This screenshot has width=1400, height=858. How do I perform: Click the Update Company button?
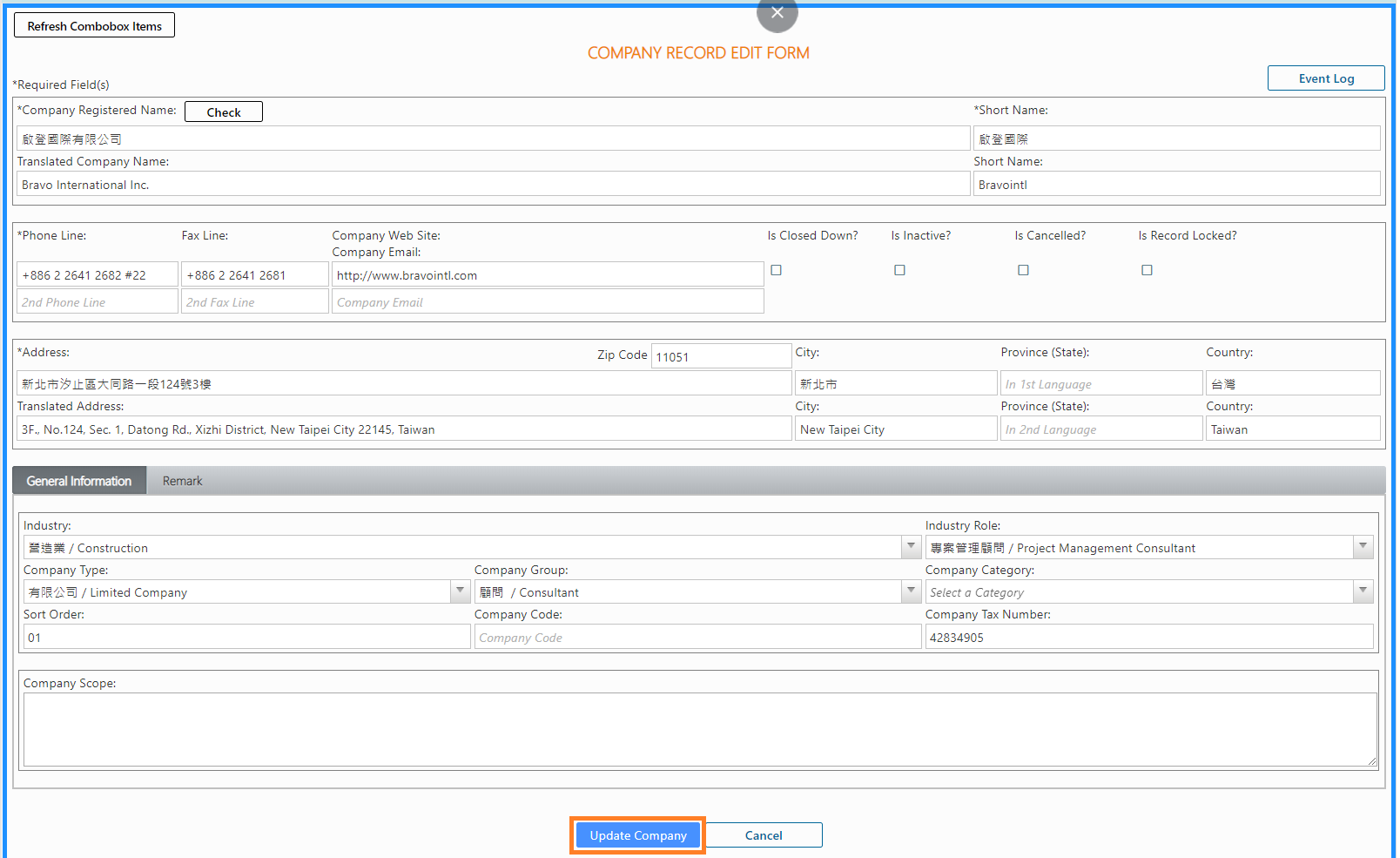point(637,835)
